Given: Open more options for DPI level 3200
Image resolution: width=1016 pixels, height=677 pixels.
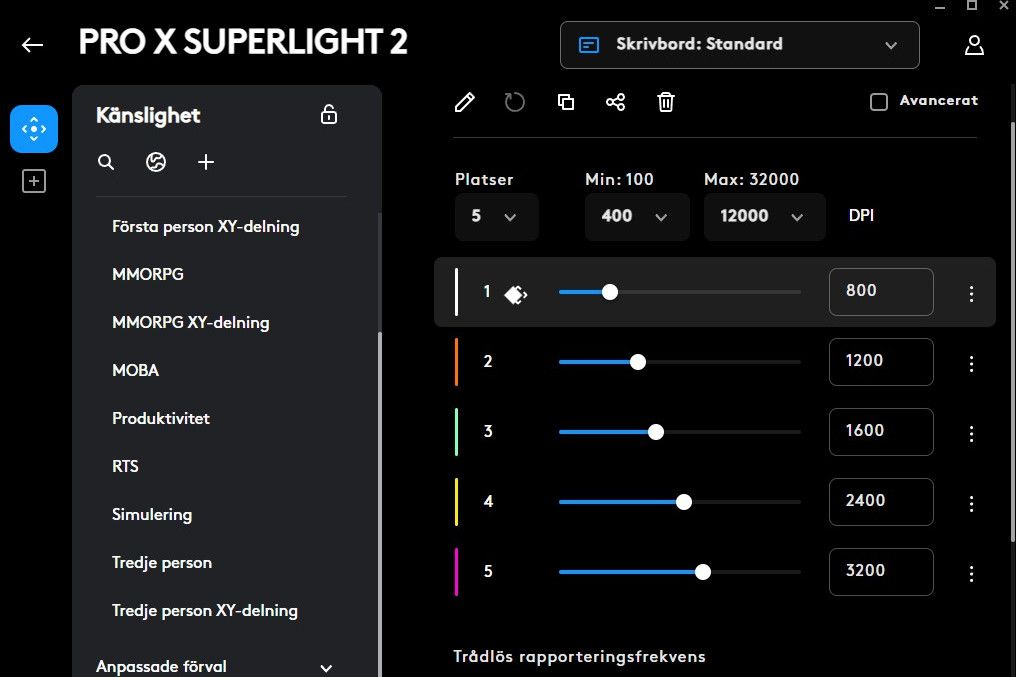Looking at the screenshot, I should click(x=971, y=573).
